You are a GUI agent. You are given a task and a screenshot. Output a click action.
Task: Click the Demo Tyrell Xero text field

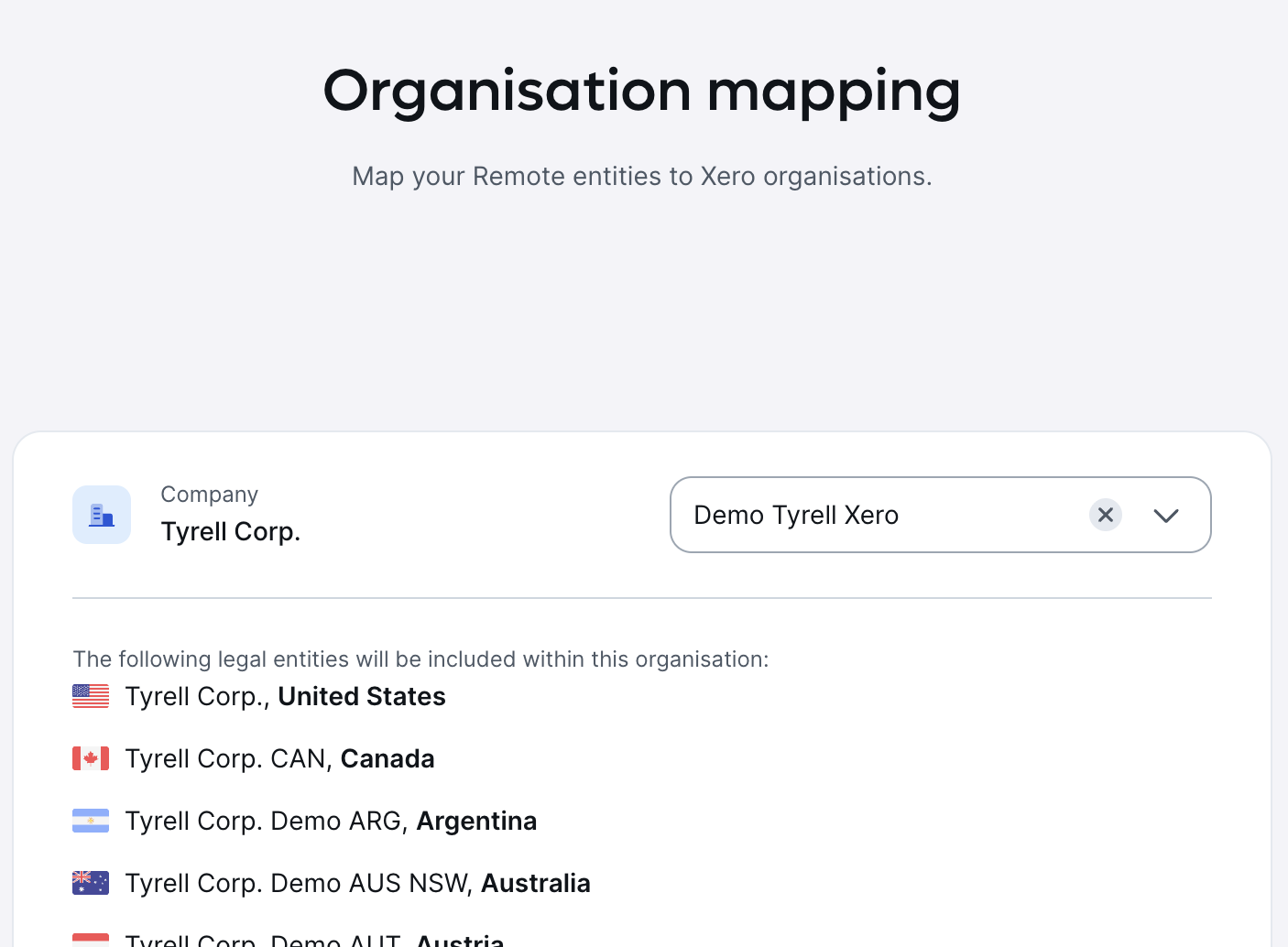[941, 515]
